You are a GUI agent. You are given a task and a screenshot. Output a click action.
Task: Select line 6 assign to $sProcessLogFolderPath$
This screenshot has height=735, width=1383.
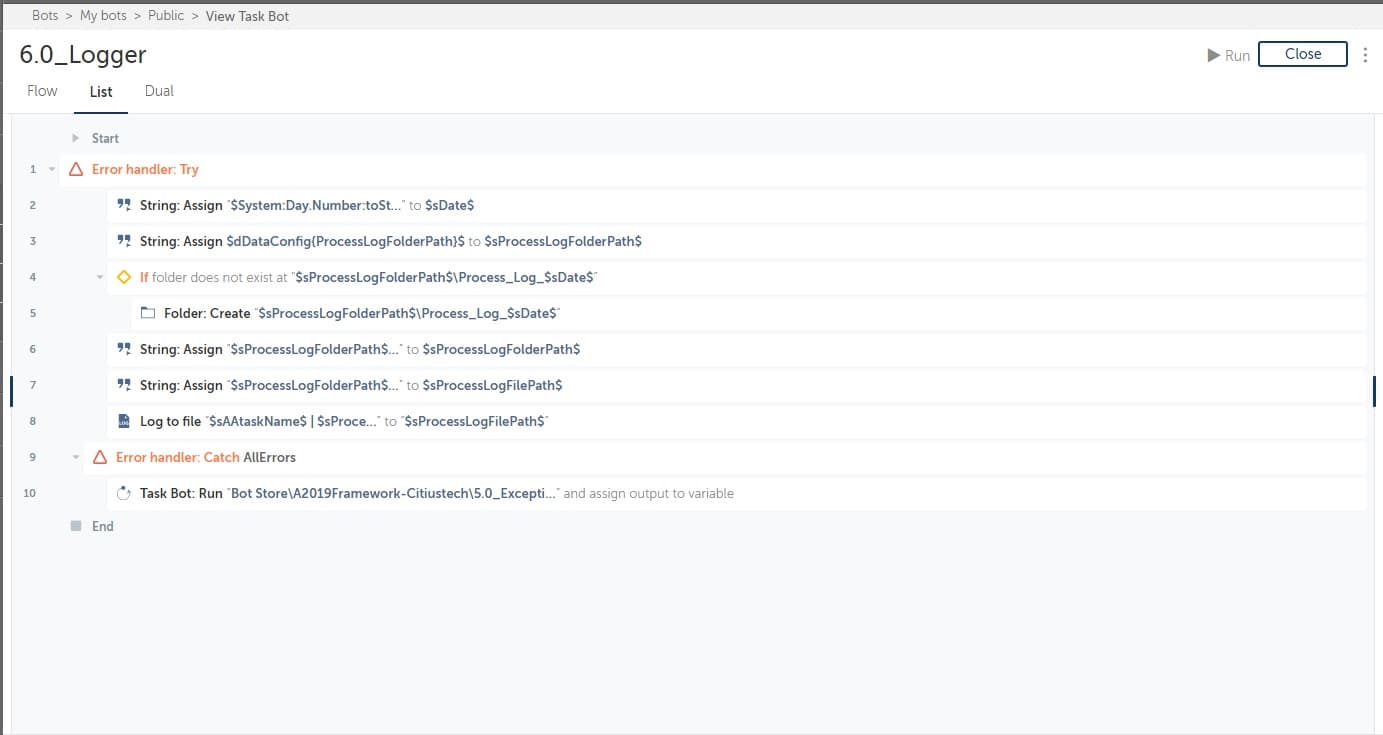pyautogui.click(x=738, y=349)
